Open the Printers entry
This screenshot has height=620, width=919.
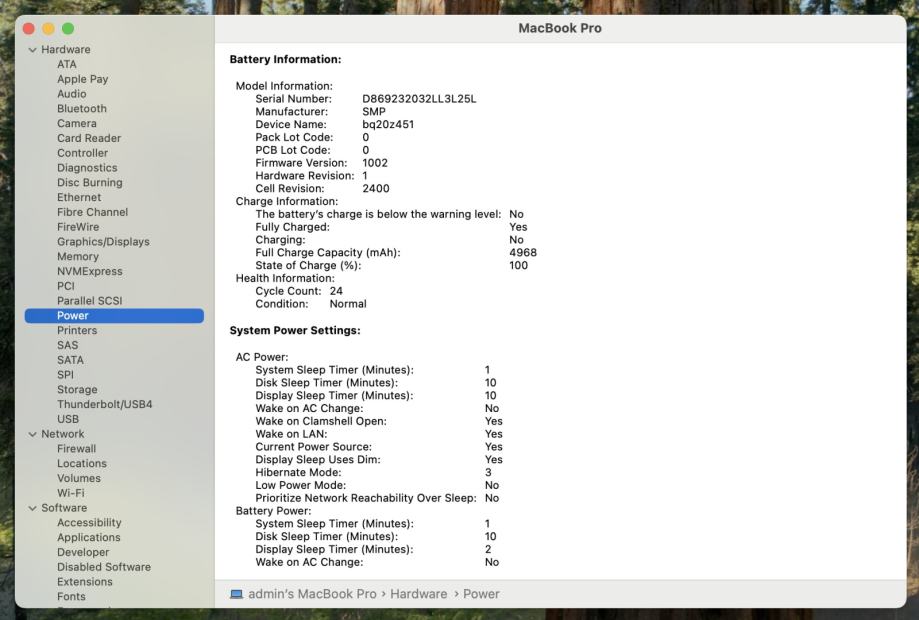77,331
